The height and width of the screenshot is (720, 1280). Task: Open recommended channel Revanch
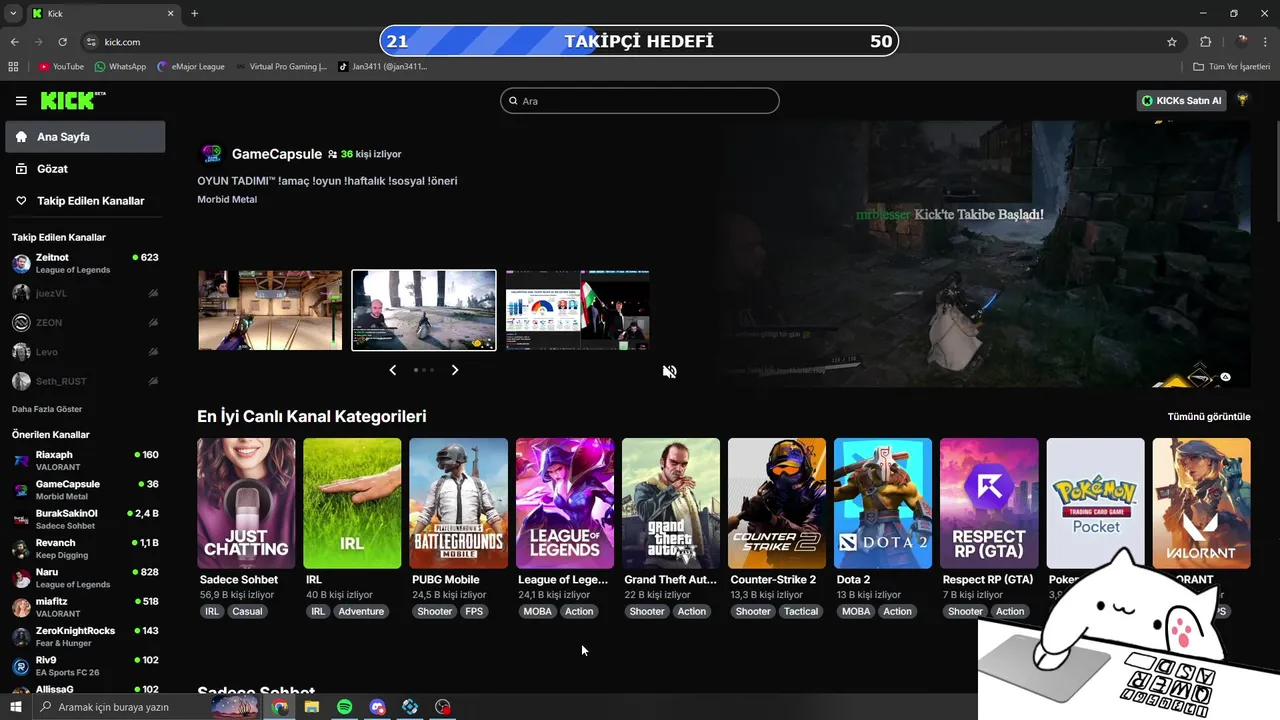85,548
